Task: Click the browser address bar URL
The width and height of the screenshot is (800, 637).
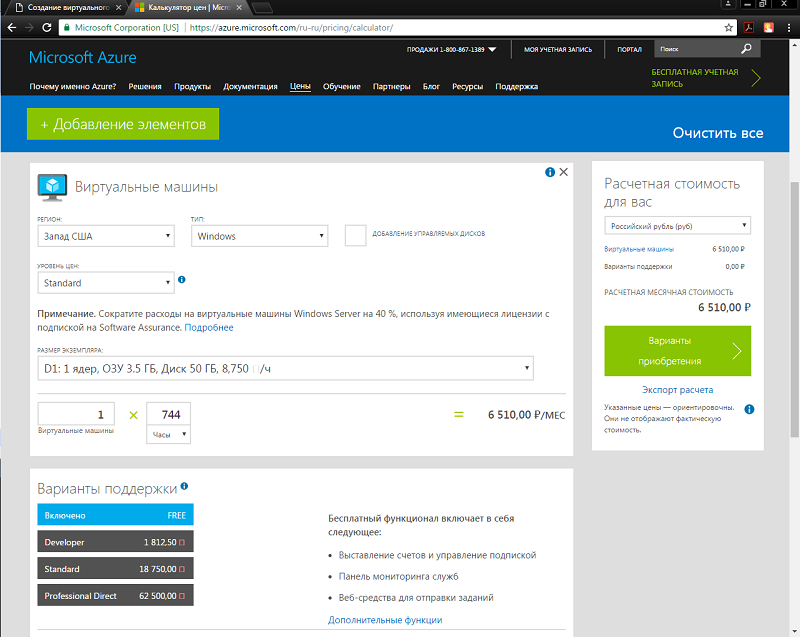Action: click(x=291, y=28)
